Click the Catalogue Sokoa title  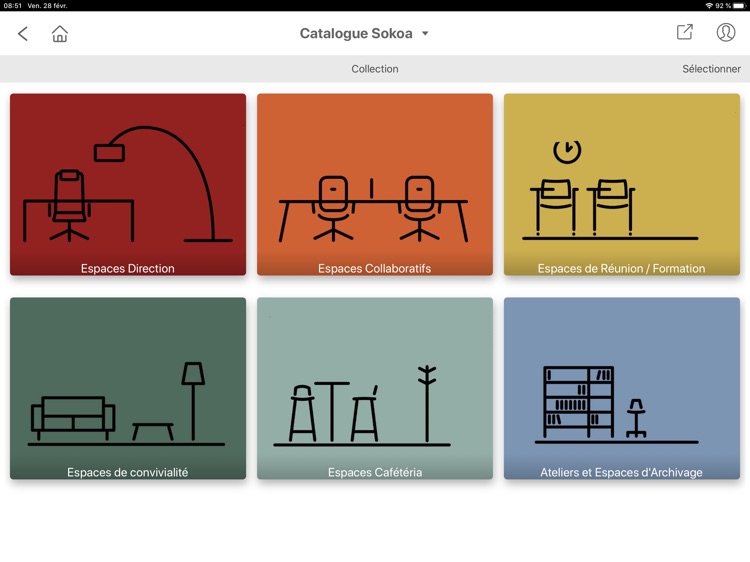(356, 33)
